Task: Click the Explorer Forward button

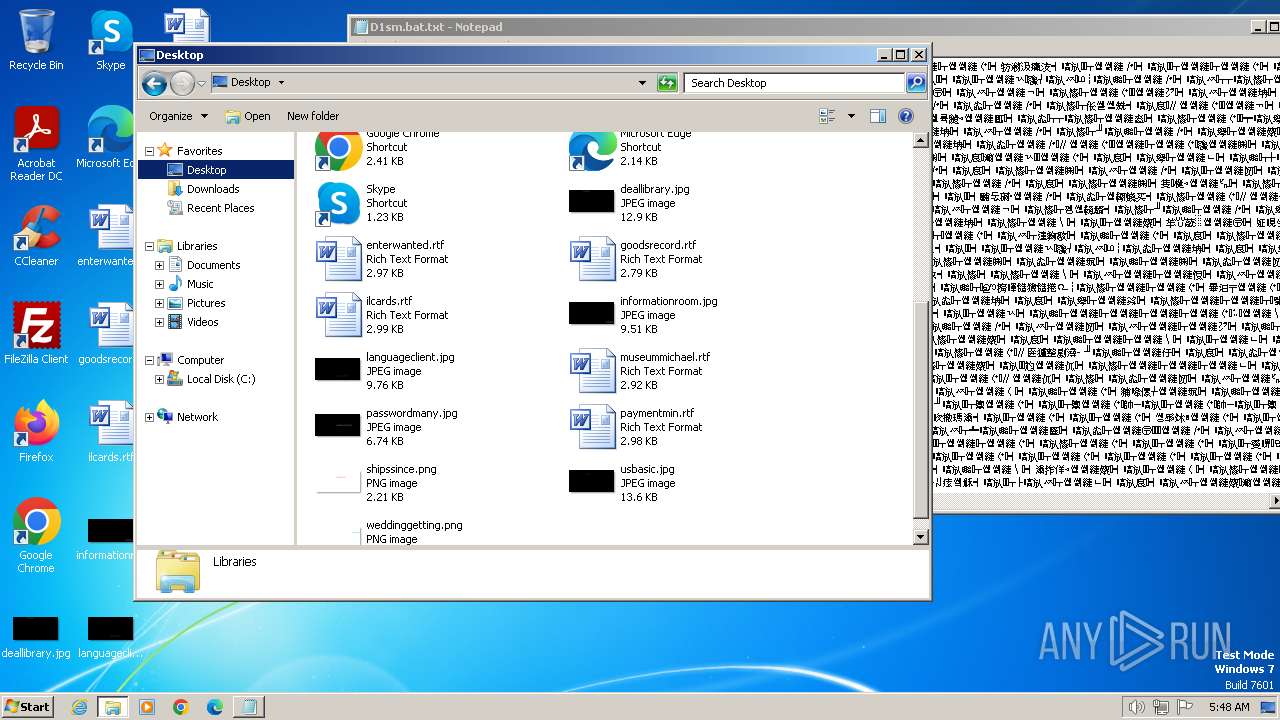Action: [182, 83]
